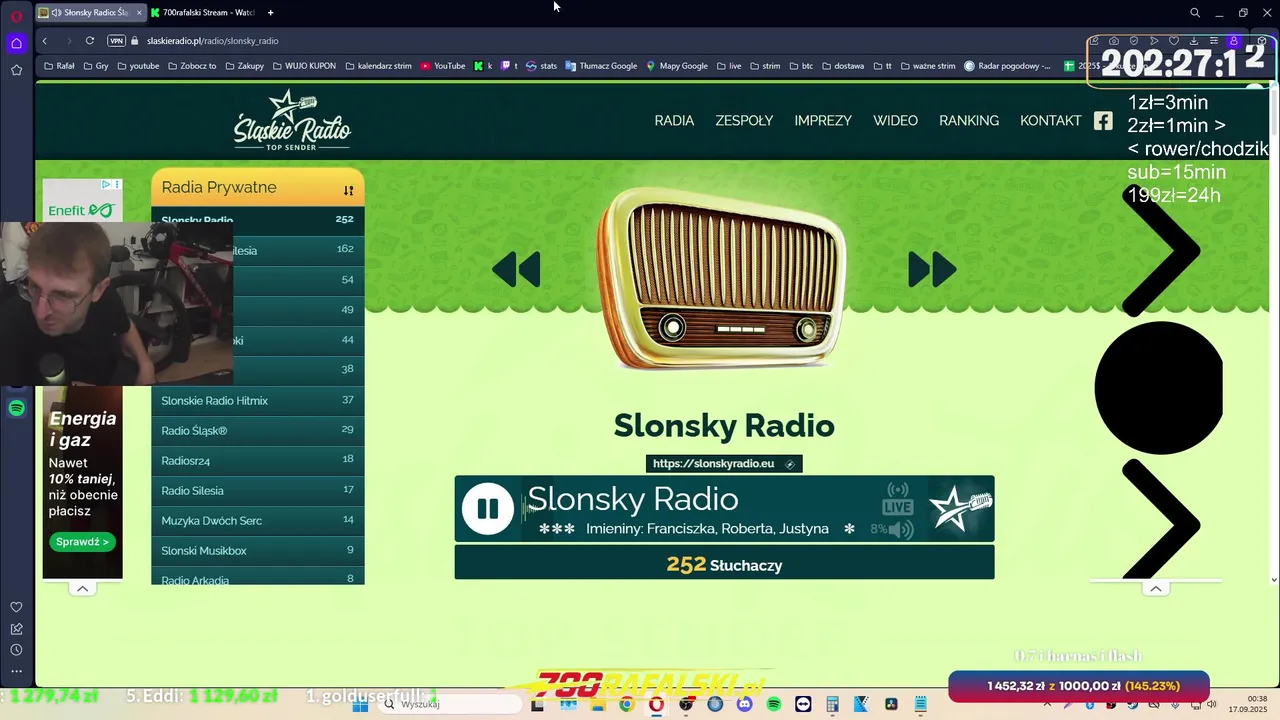Go back in browser history
This screenshot has height=720, width=1280.
pos(44,41)
